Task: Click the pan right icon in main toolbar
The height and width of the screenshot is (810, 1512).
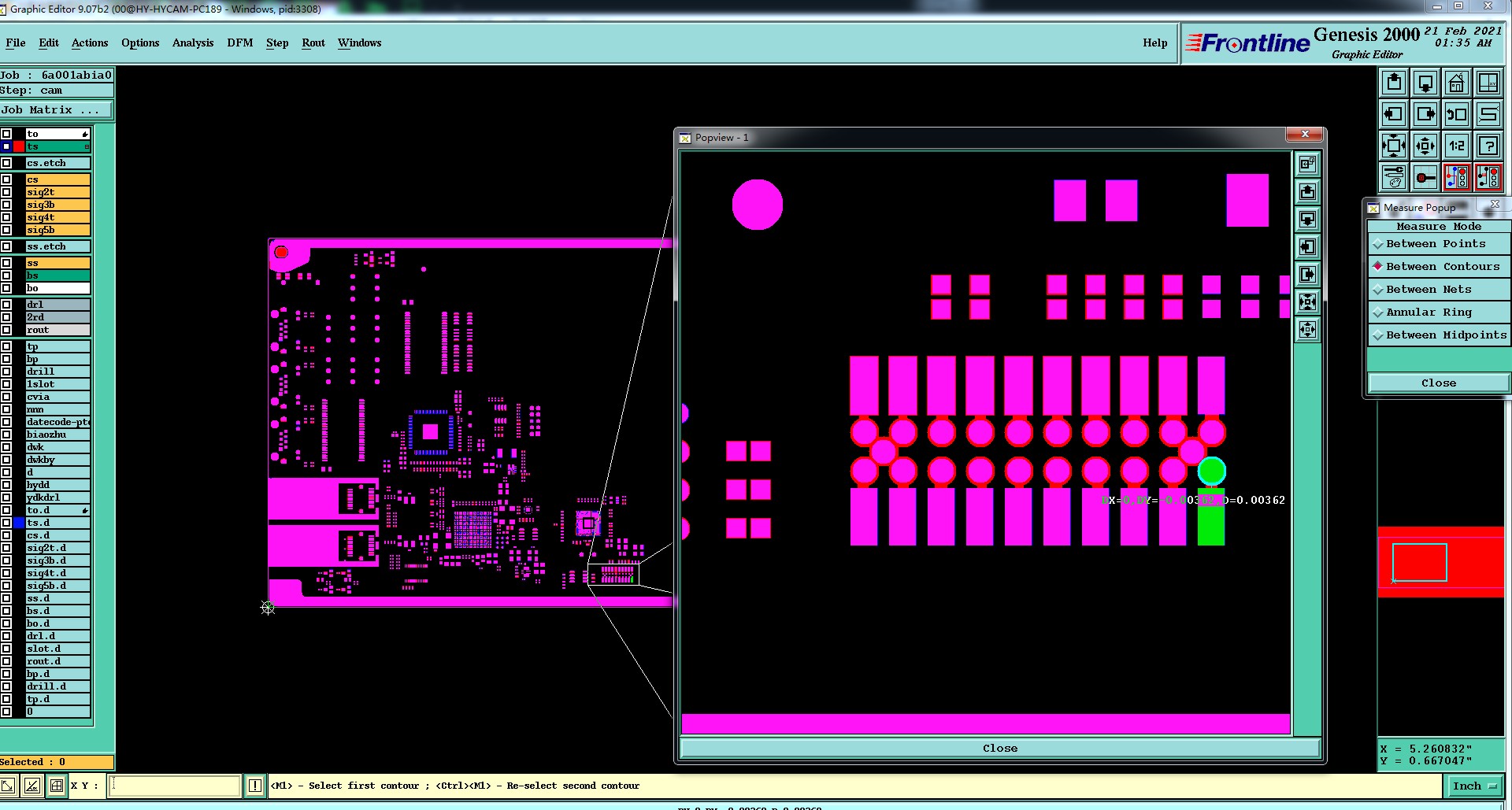Action: [1425, 114]
